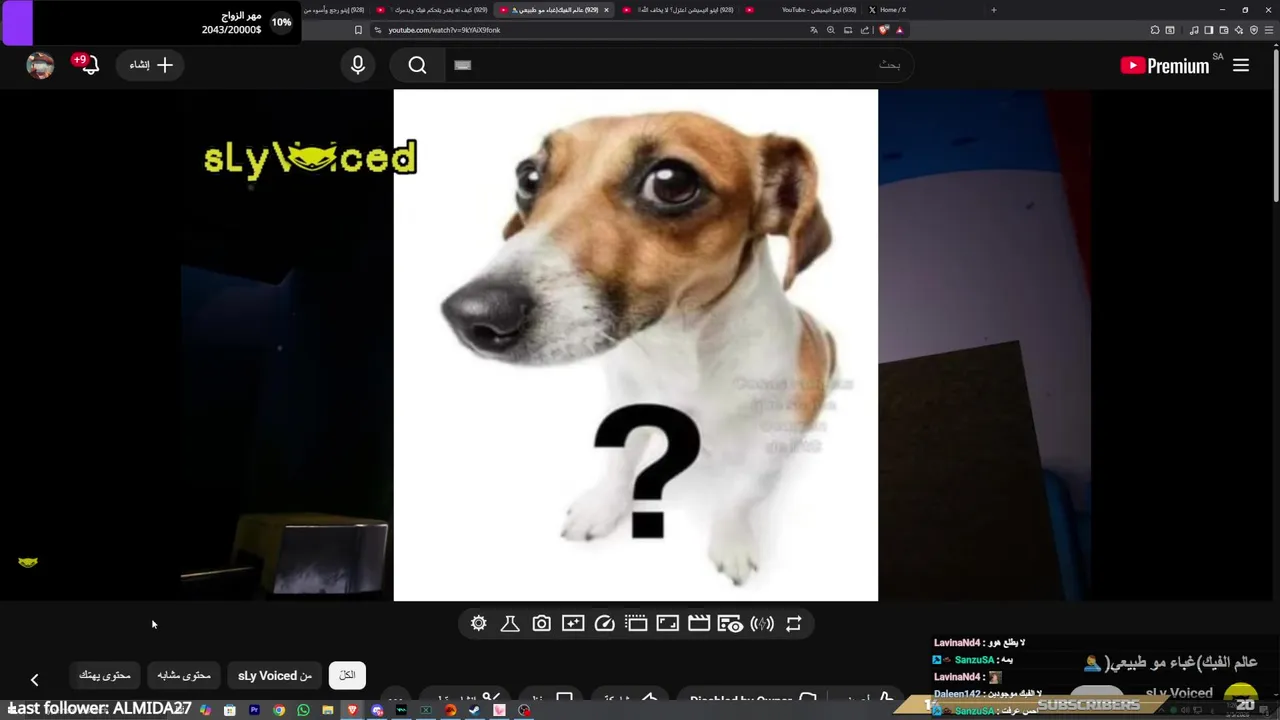This screenshot has height=720, width=1280.
Task: Select the 'الكل' filter chip
Action: [x=347, y=675]
